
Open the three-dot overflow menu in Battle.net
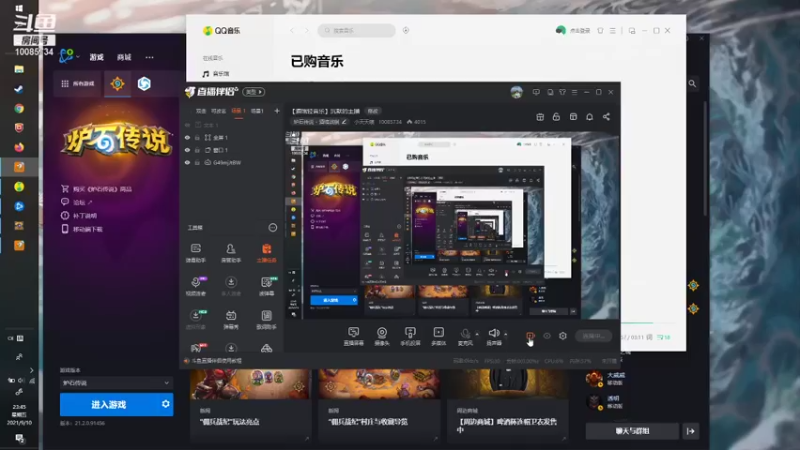click(149, 57)
